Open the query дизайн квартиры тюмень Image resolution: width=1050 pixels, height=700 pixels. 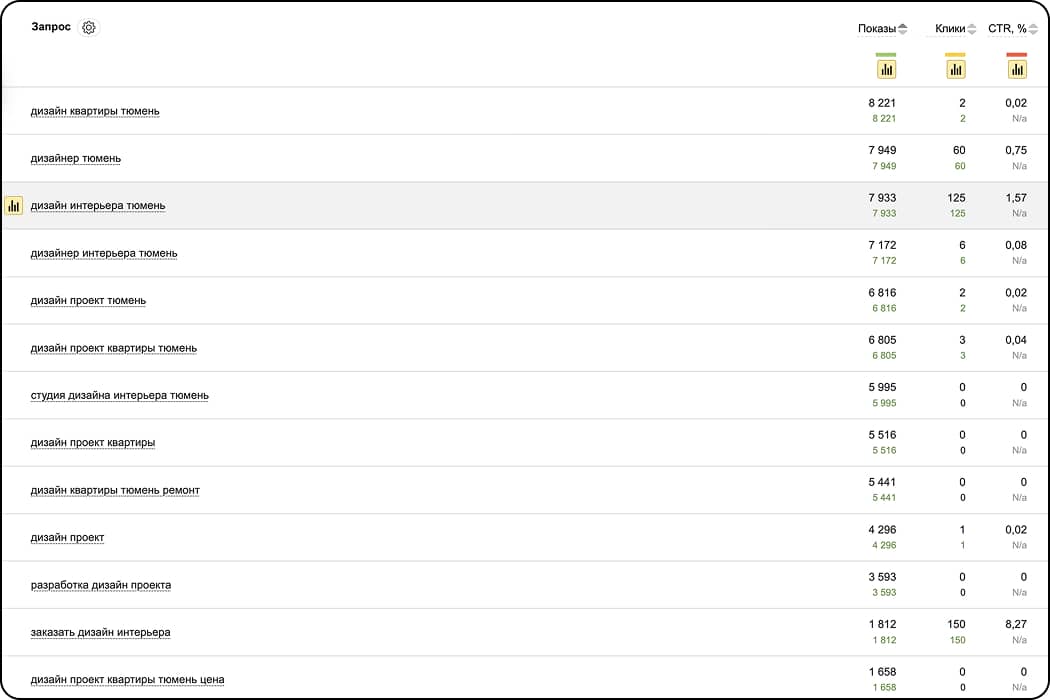[x=95, y=111]
